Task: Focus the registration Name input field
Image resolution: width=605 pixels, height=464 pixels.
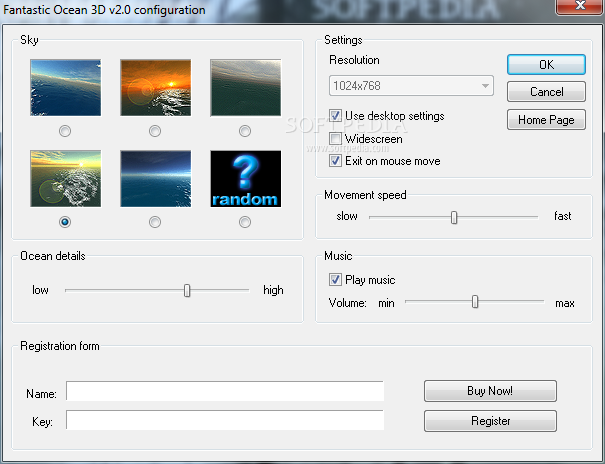Action: 225,391
